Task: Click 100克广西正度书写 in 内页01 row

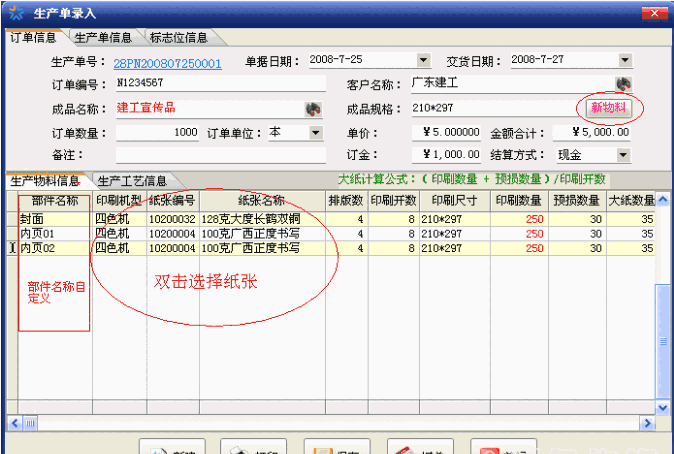Action: click(x=262, y=233)
